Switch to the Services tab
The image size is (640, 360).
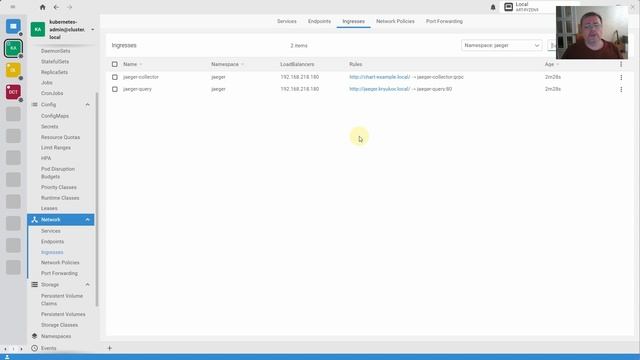(287, 21)
